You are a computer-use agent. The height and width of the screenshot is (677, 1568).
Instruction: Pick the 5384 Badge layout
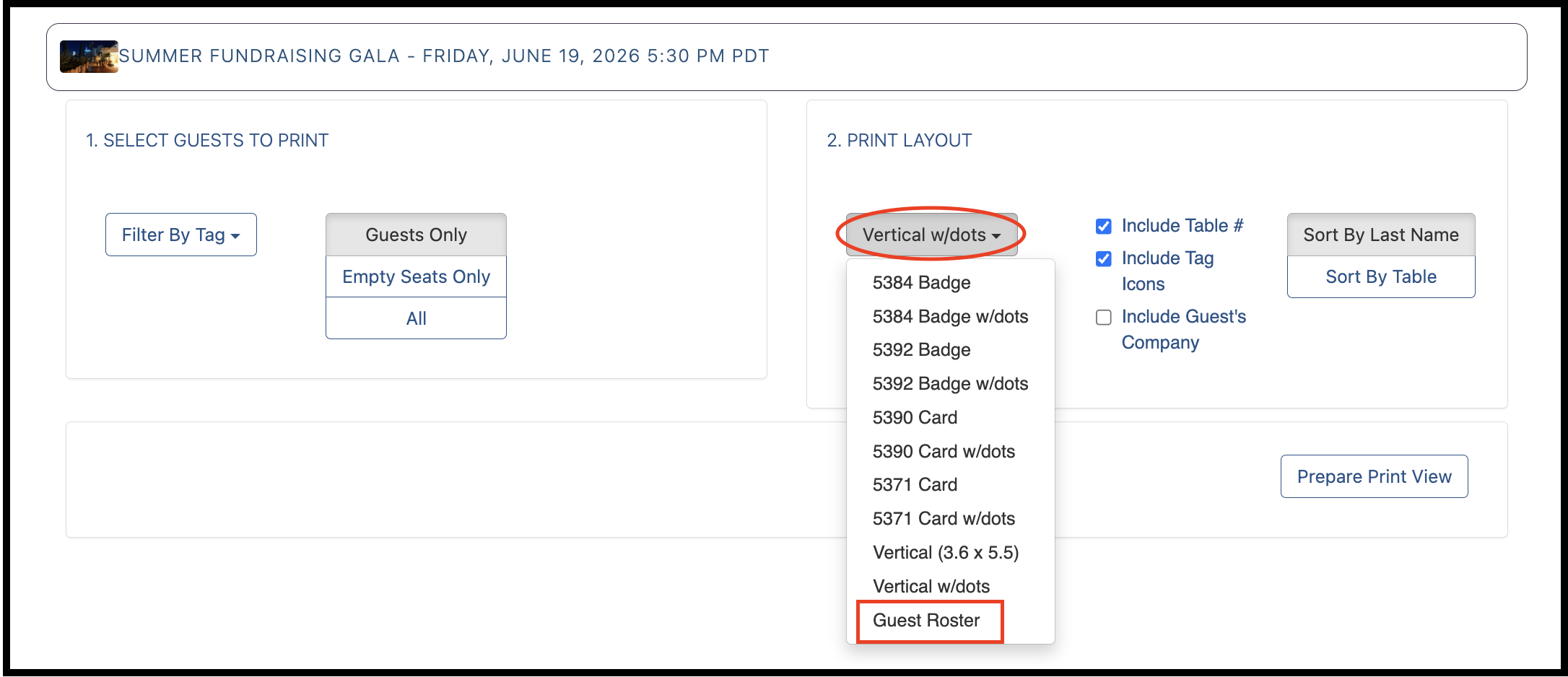pos(950,282)
